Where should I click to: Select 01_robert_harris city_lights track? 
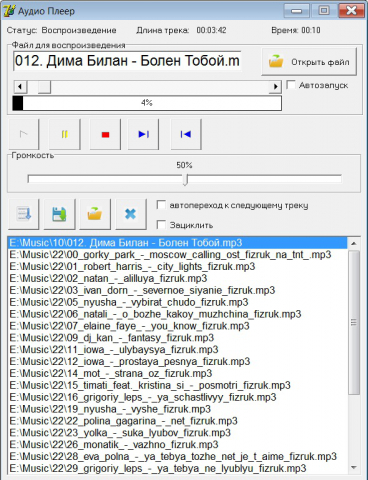pyautogui.click(x=177, y=267)
